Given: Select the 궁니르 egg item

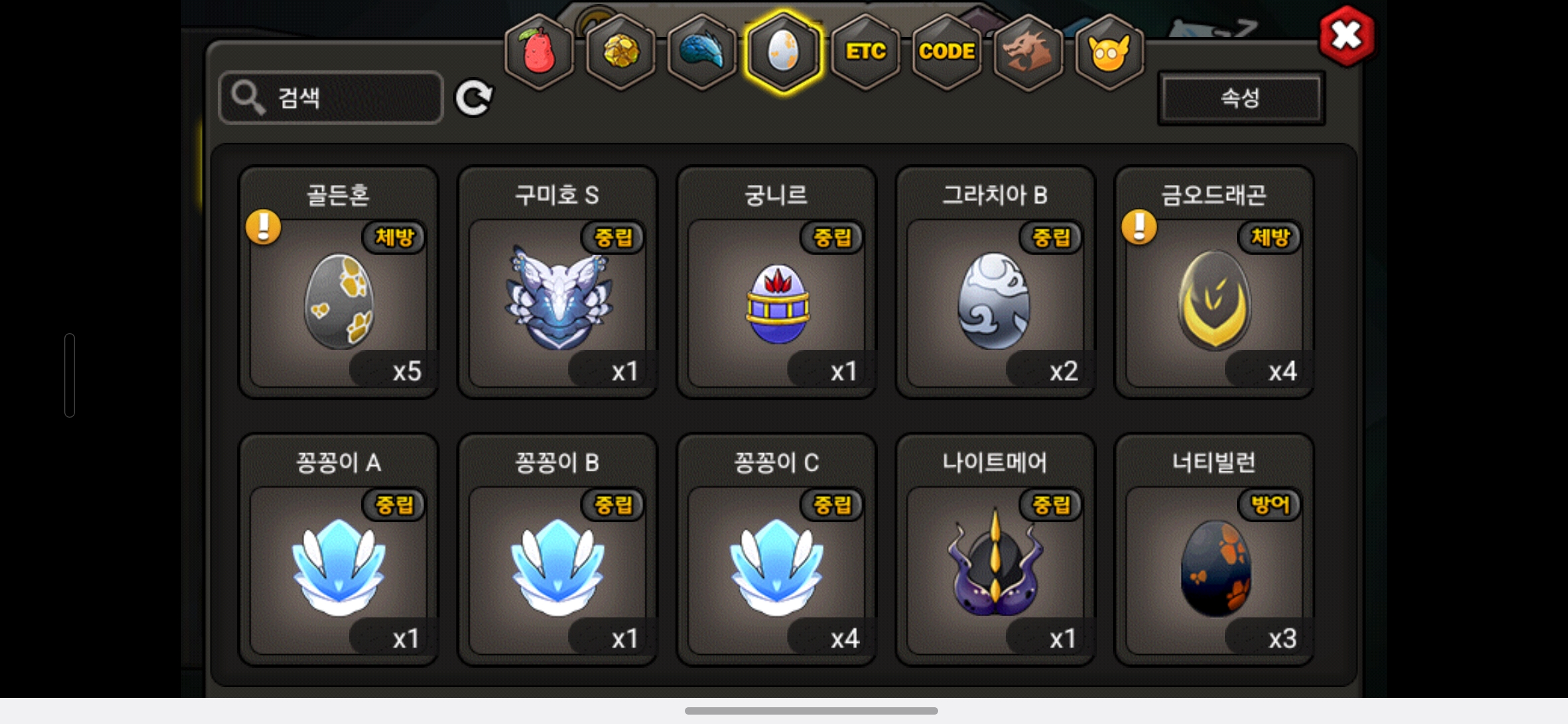Looking at the screenshot, I should click(x=777, y=282).
